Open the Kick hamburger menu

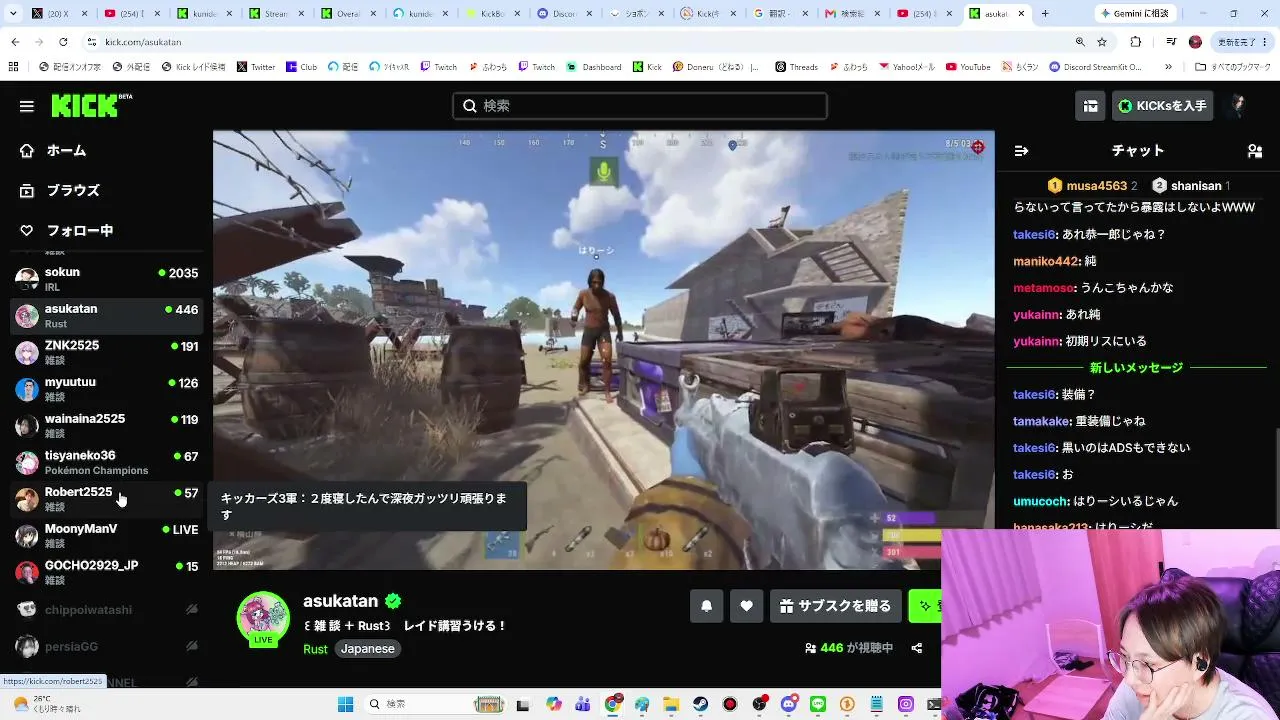tap(27, 106)
